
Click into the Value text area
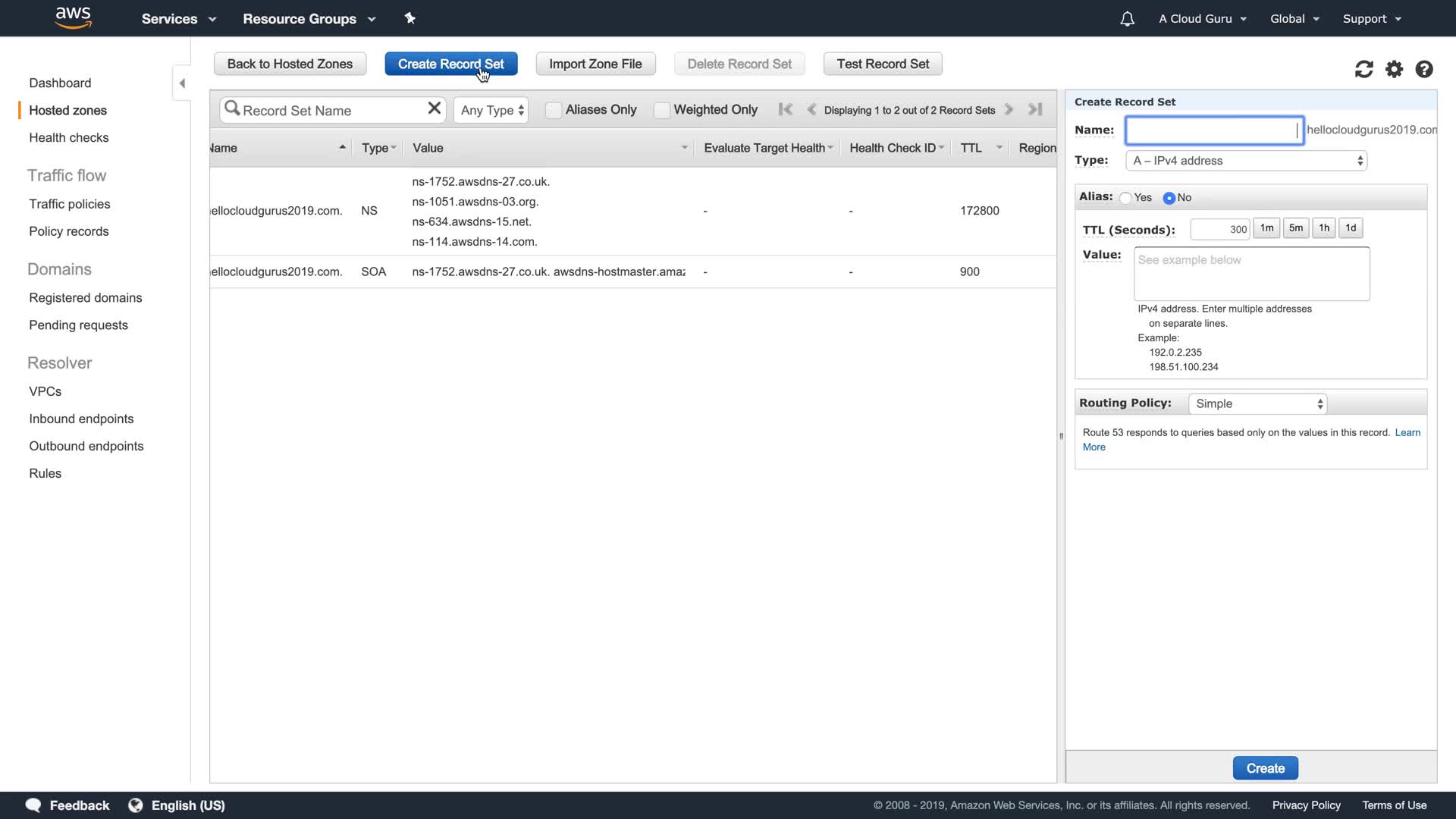[x=1251, y=274]
